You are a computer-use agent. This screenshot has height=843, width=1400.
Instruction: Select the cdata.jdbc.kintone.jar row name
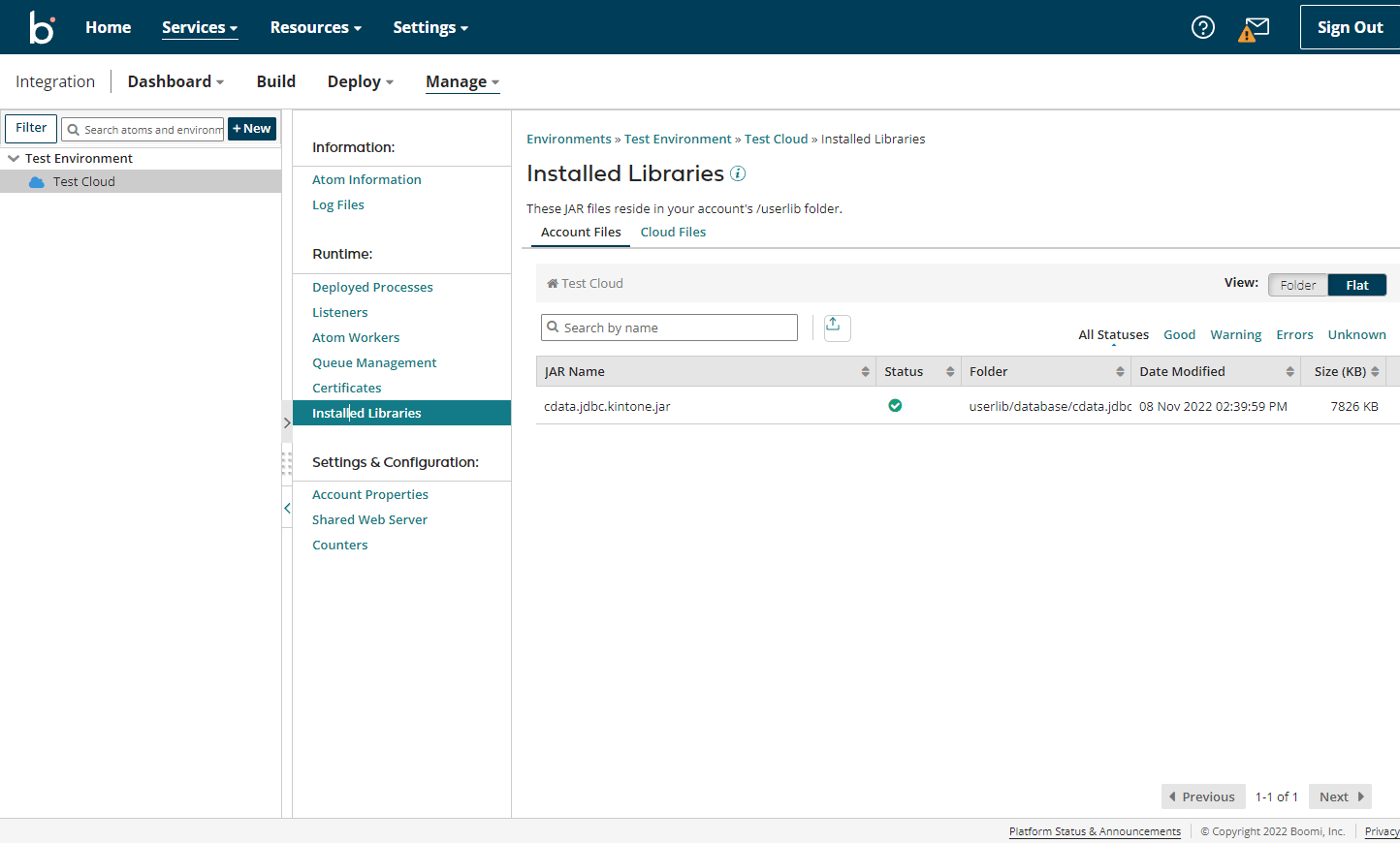pos(607,407)
